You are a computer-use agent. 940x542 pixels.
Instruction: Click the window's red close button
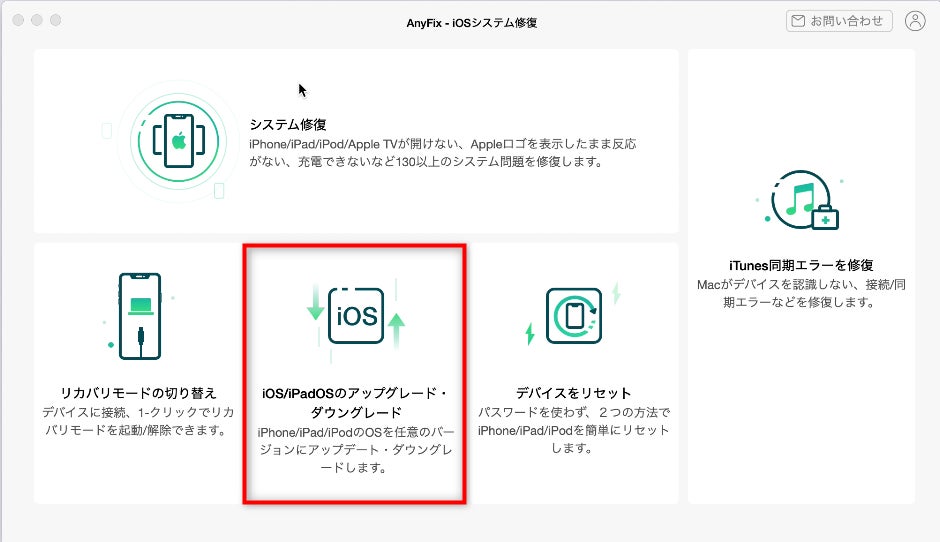point(18,20)
